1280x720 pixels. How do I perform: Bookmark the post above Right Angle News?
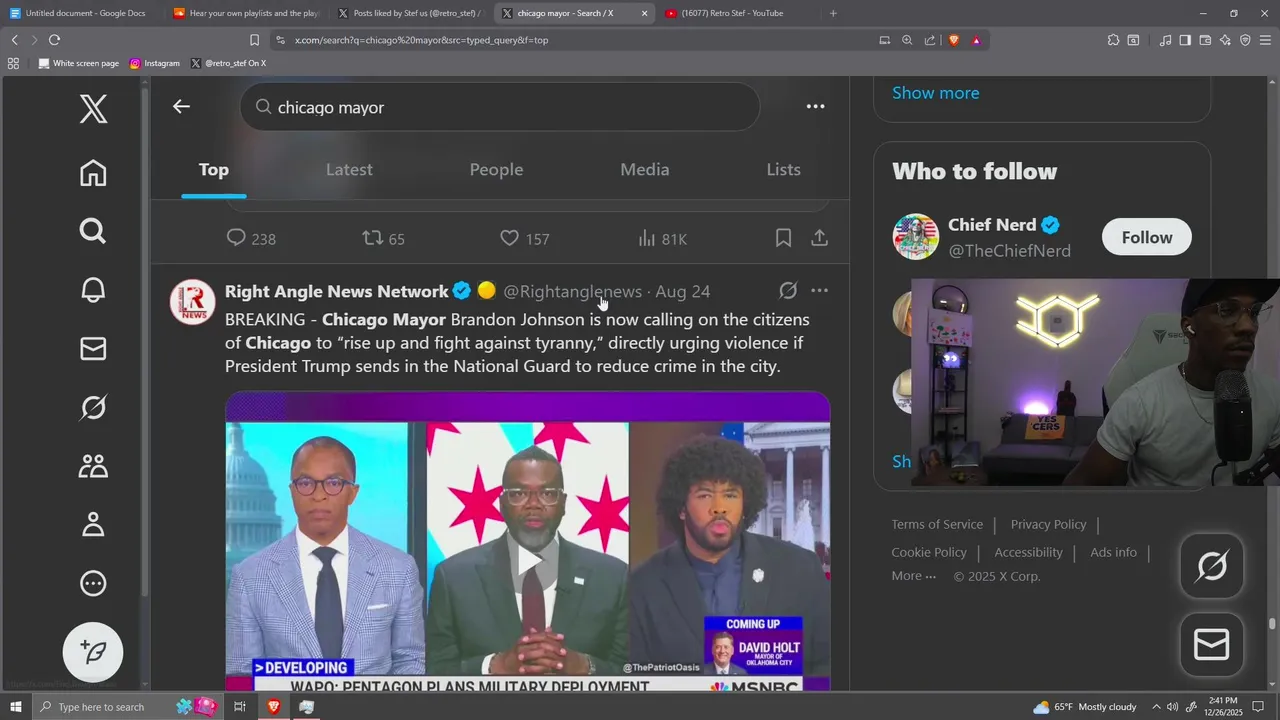[784, 238]
